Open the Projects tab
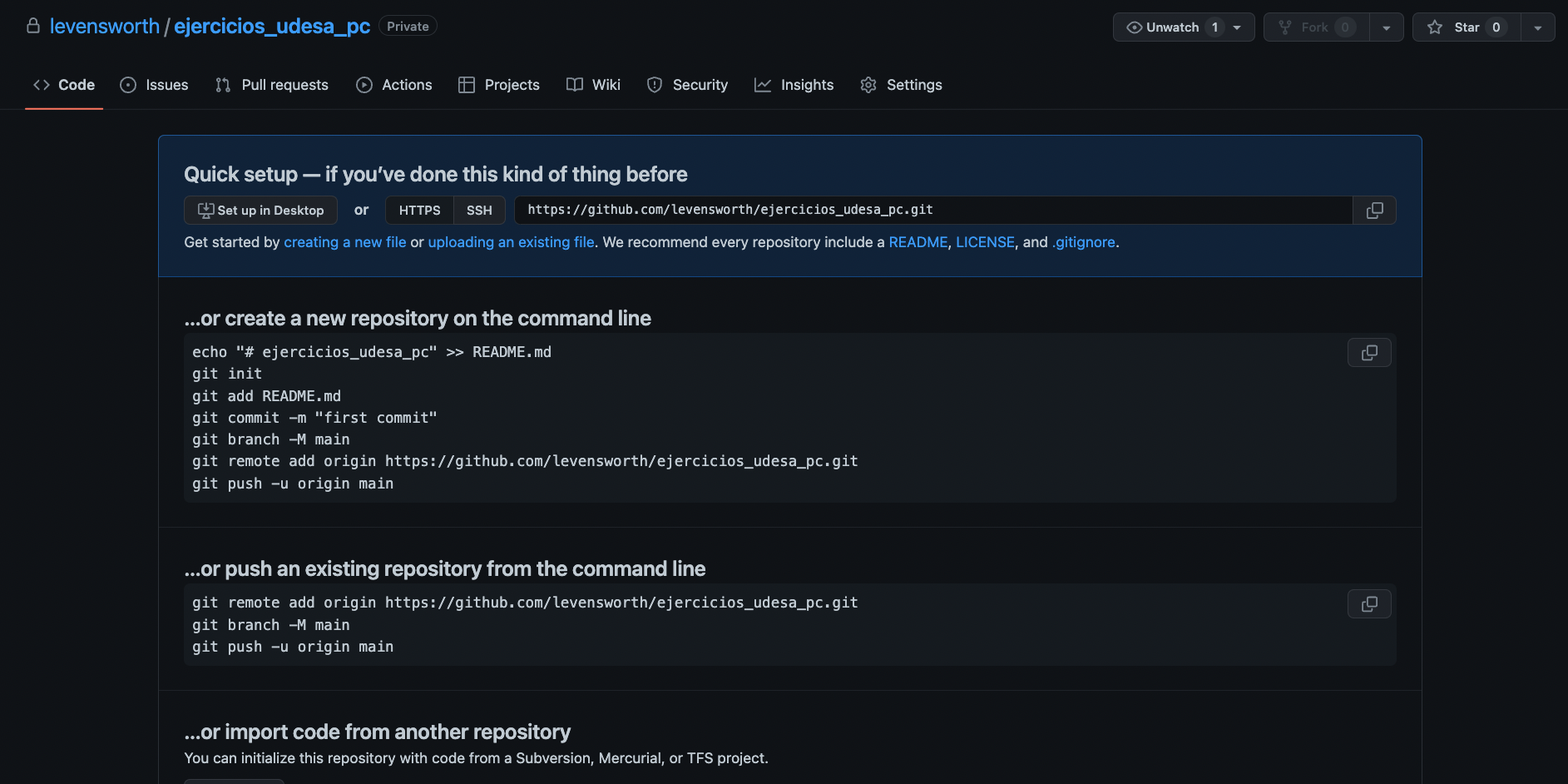Screen dimensions: 1568x784 [x=499, y=85]
